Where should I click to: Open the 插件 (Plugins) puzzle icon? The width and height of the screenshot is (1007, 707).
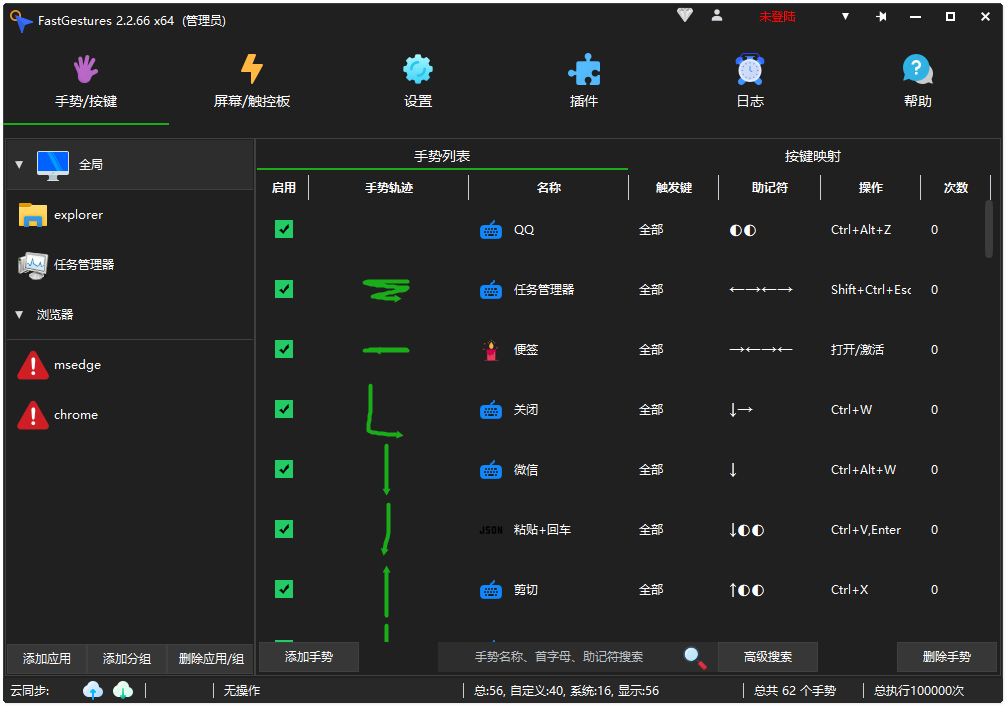[584, 70]
